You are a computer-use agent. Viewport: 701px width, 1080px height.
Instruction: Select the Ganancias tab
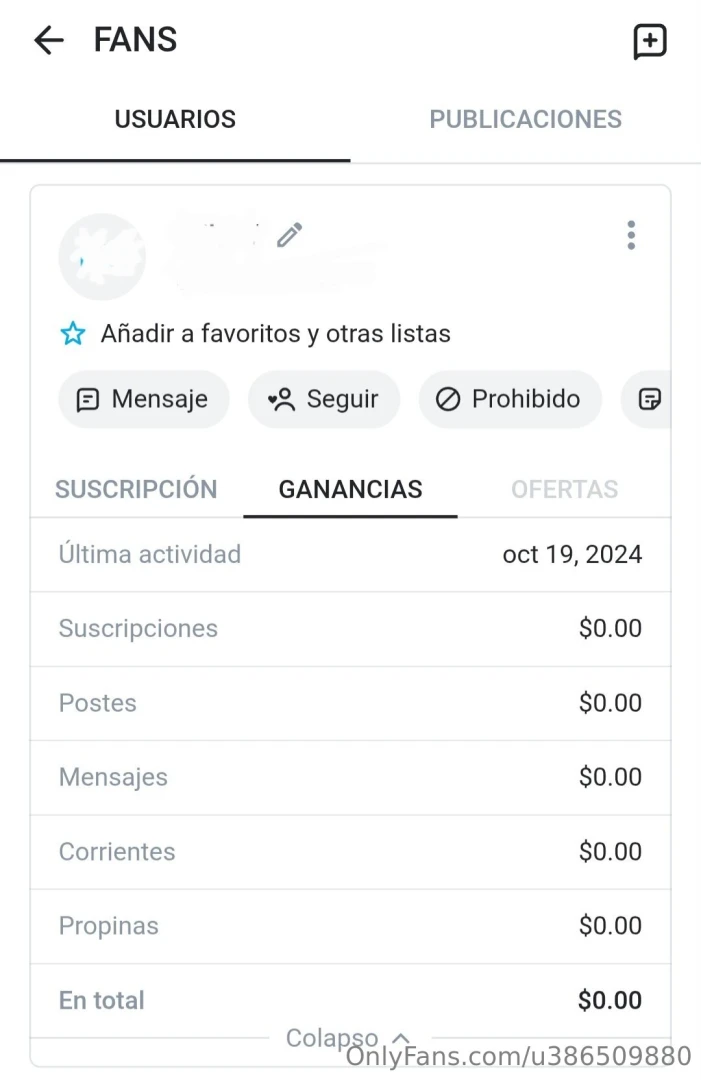point(350,489)
